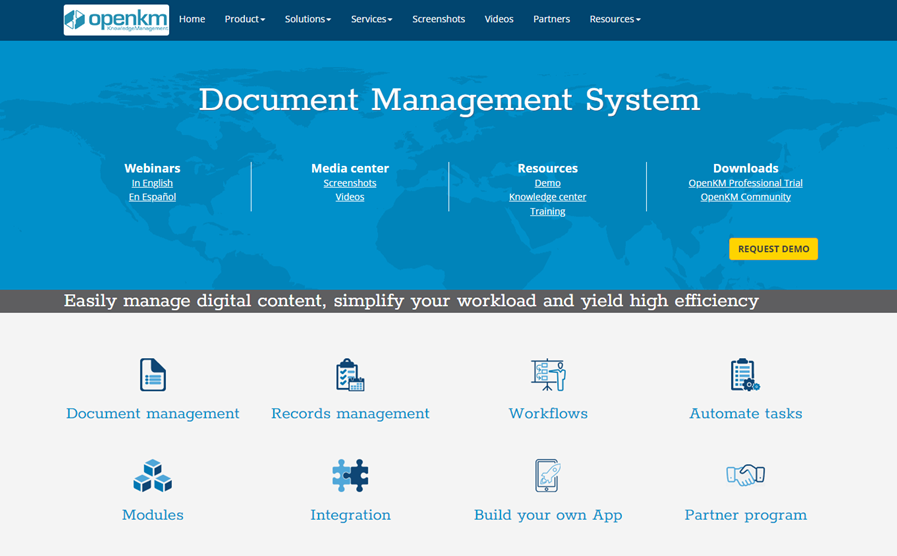Expand the Services dropdown menu
The image size is (897, 556).
(371, 19)
